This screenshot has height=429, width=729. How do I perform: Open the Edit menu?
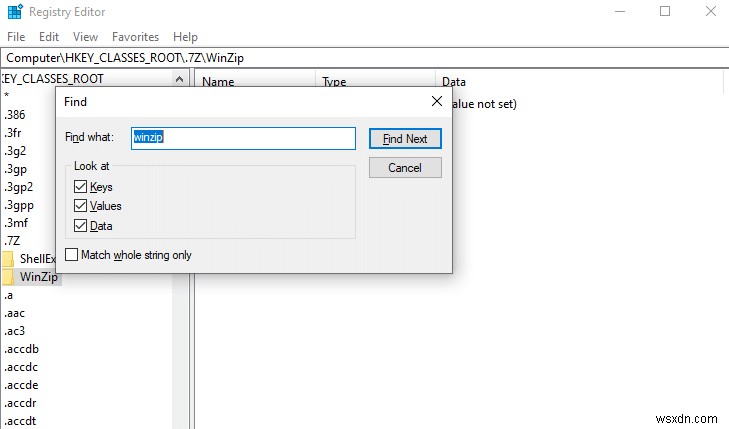pos(49,37)
